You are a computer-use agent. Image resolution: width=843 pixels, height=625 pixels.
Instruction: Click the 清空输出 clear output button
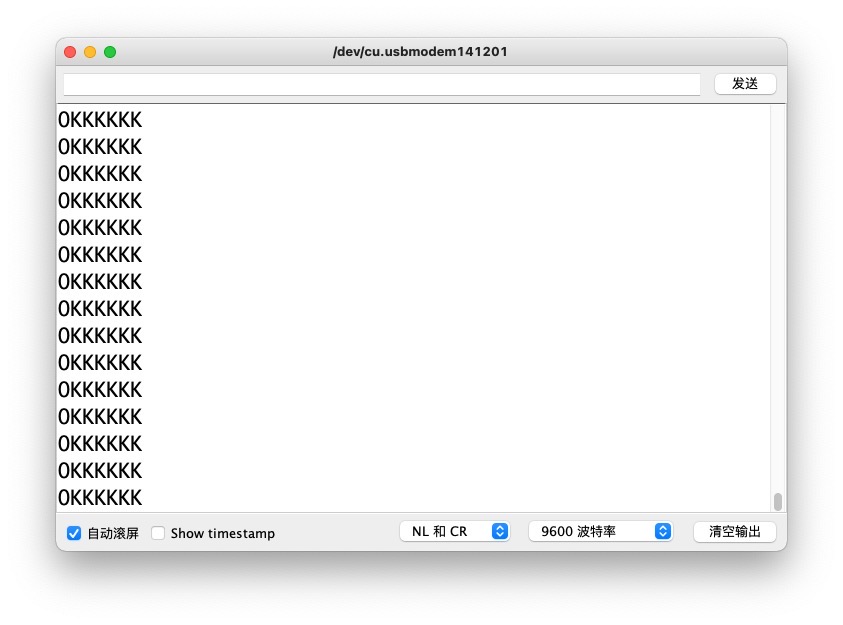click(734, 531)
